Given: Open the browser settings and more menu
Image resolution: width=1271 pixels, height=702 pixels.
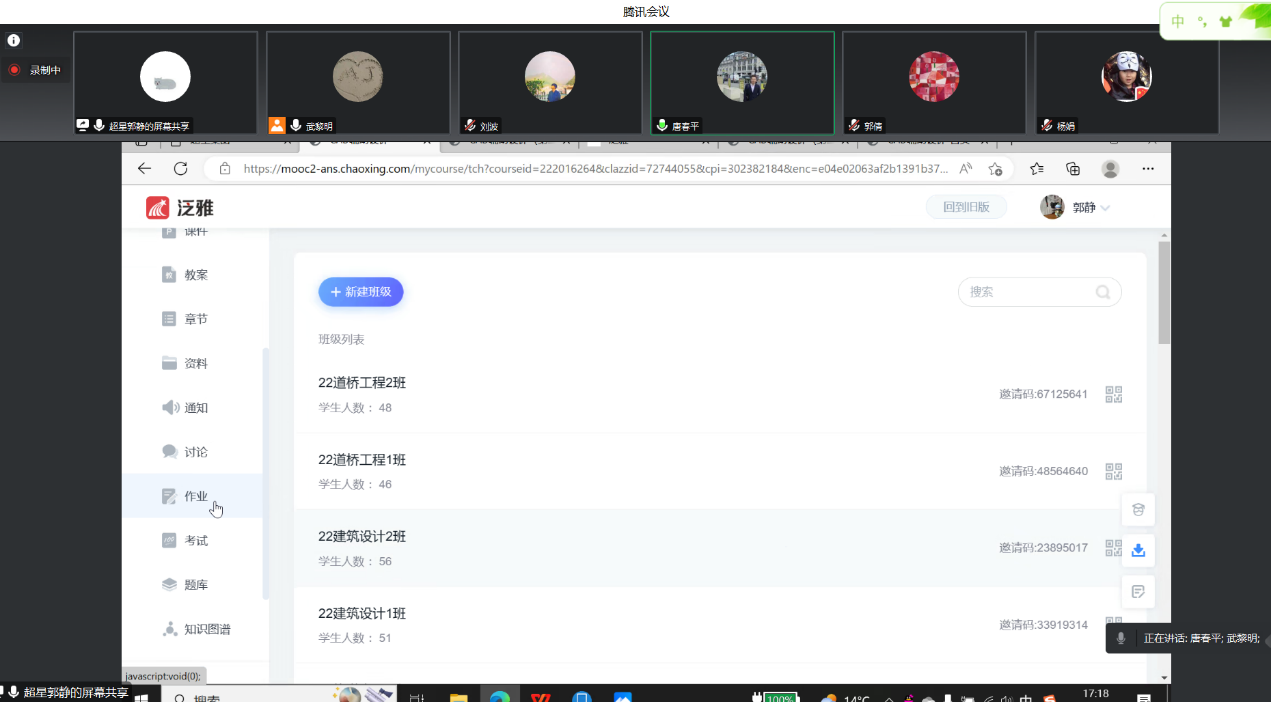Looking at the screenshot, I should click(1148, 169).
